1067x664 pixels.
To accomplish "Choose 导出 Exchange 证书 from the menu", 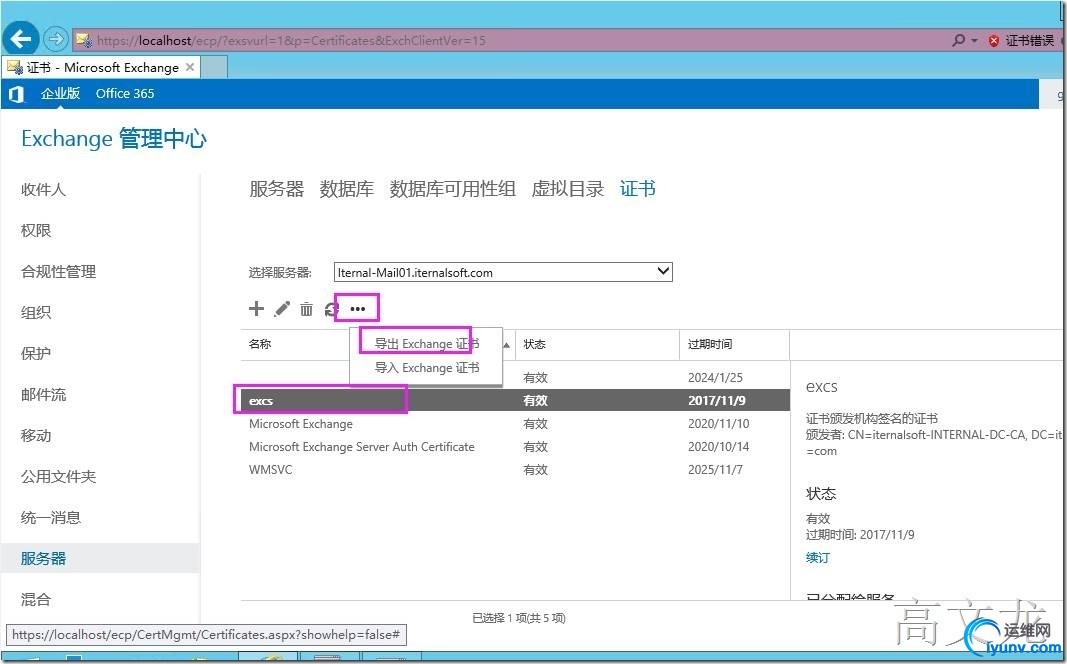I will tap(427, 344).
